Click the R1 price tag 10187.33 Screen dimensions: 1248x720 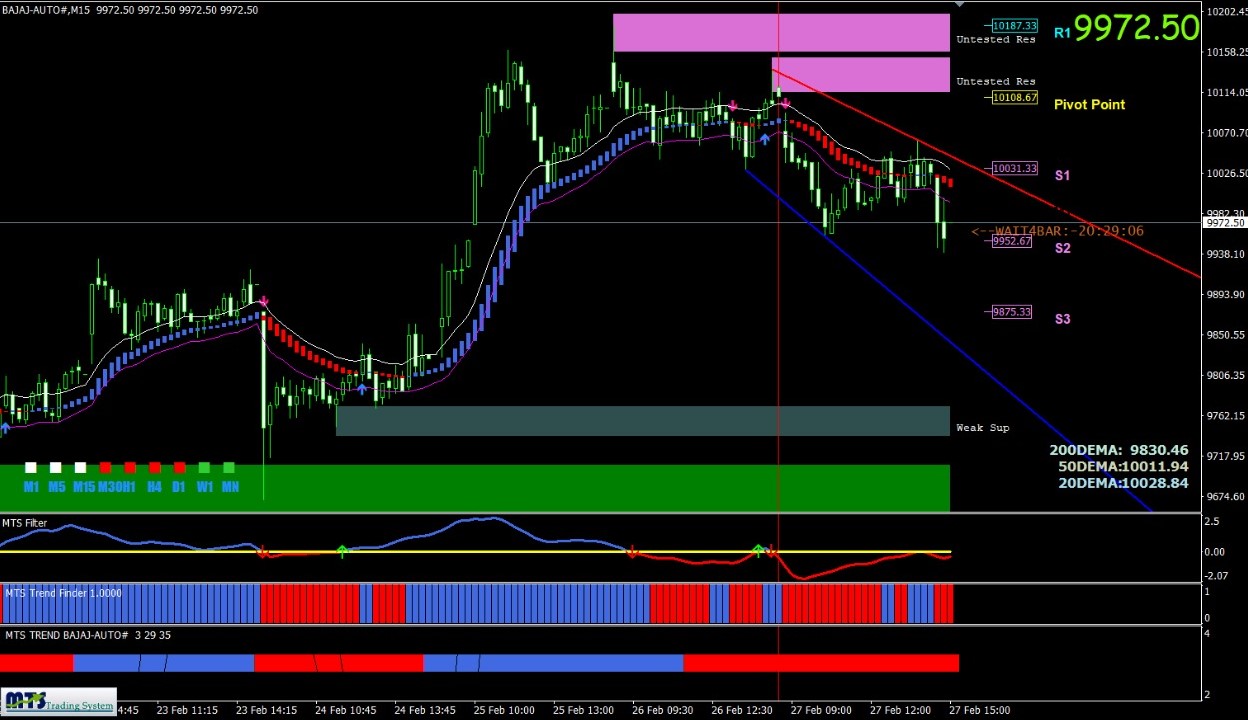point(1014,26)
